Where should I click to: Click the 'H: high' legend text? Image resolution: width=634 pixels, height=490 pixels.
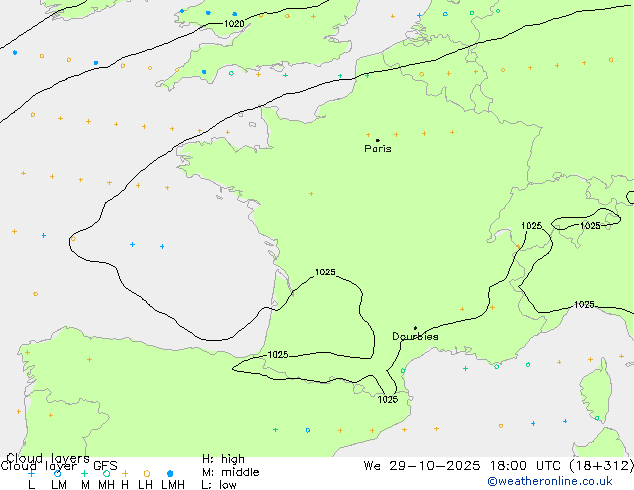coord(223,459)
